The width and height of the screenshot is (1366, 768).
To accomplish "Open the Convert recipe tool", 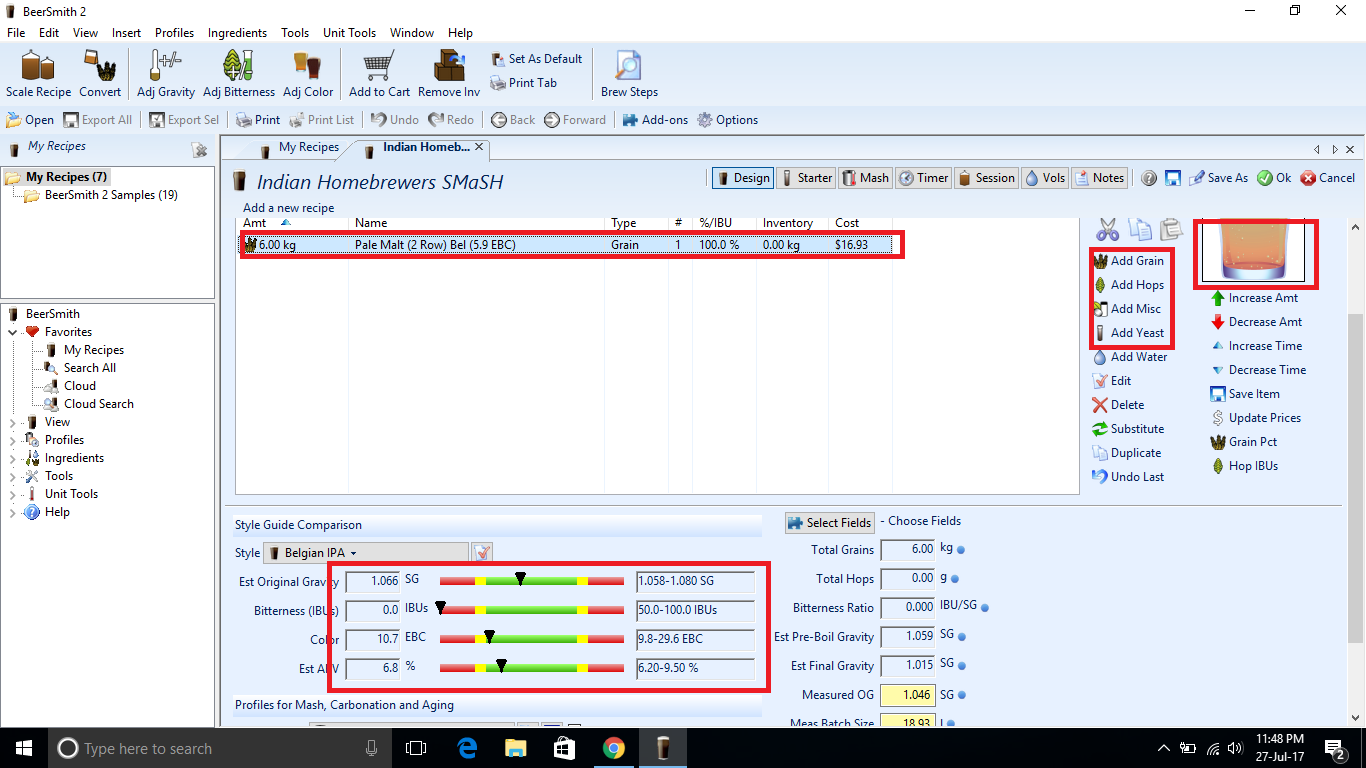I will (x=100, y=75).
